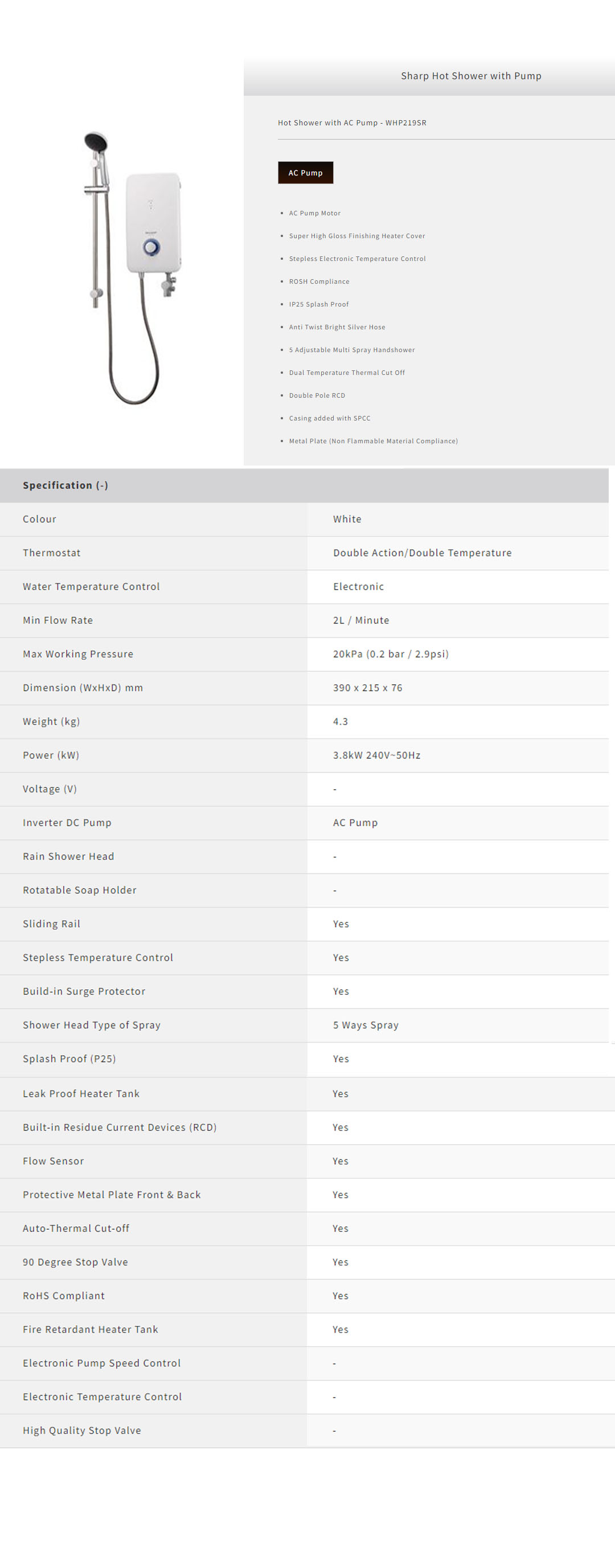Image resolution: width=615 pixels, height=1568 pixels.
Task: Click the Double Pole RCD feature item
Action: click(x=317, y=395)
